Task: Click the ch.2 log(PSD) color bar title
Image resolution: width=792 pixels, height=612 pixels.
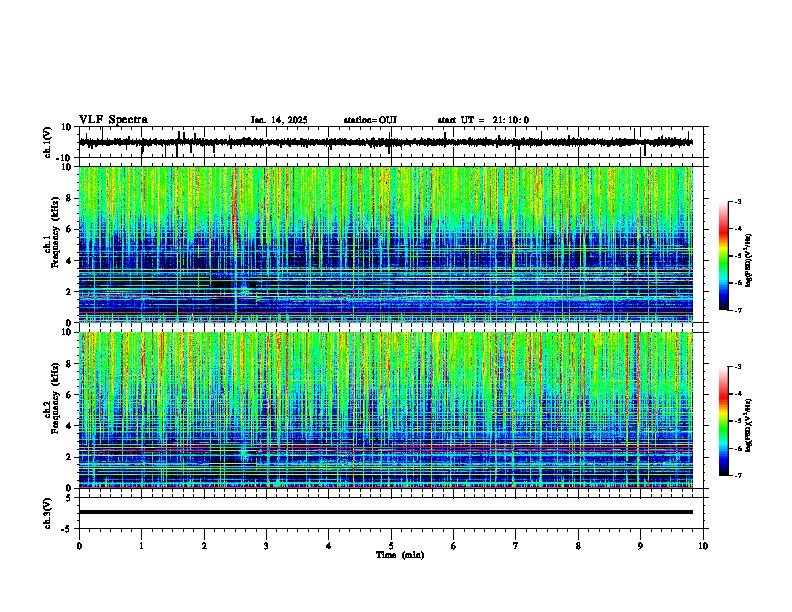Action: (749, 425)
